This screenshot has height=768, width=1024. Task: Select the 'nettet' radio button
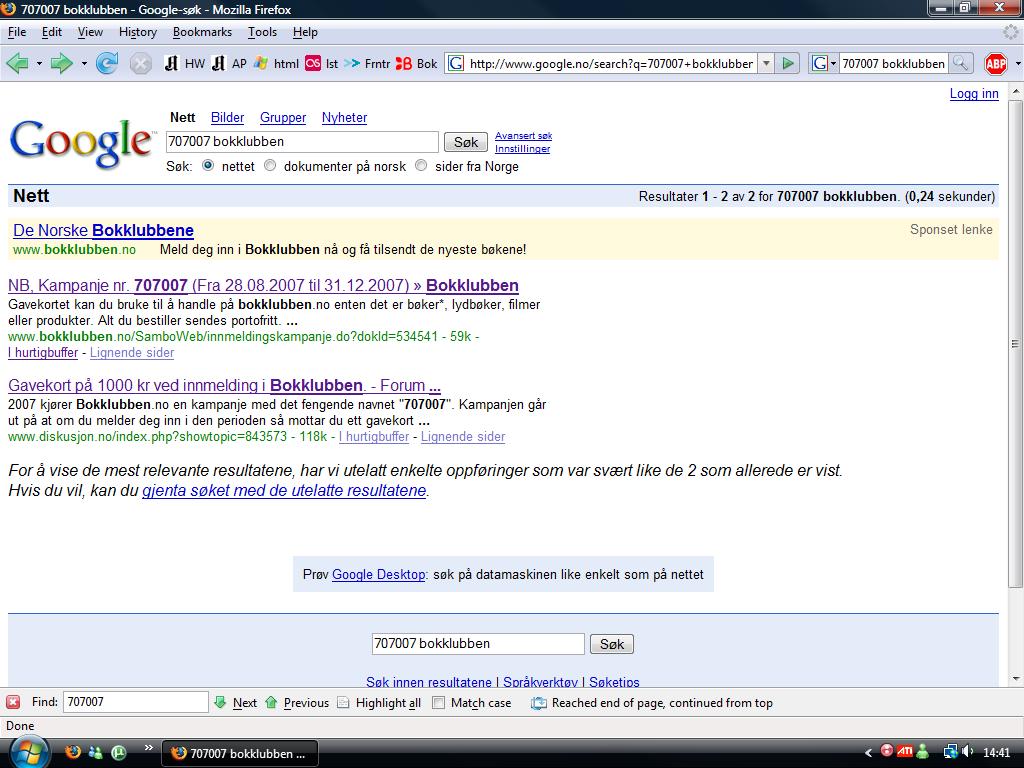pos(208,165)
